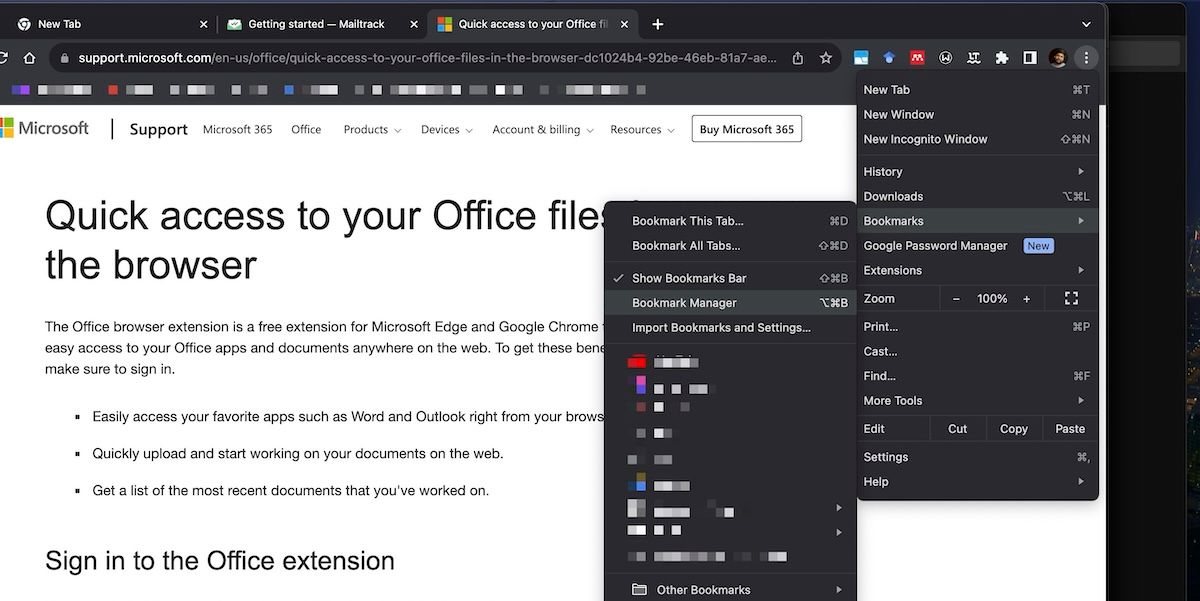Enter full screen via Zoom row icon

1071,298
